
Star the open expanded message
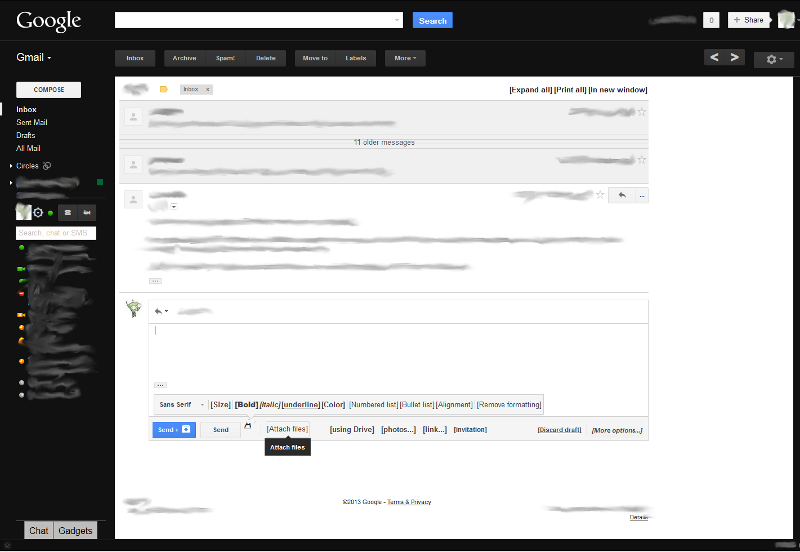[601, 194]
